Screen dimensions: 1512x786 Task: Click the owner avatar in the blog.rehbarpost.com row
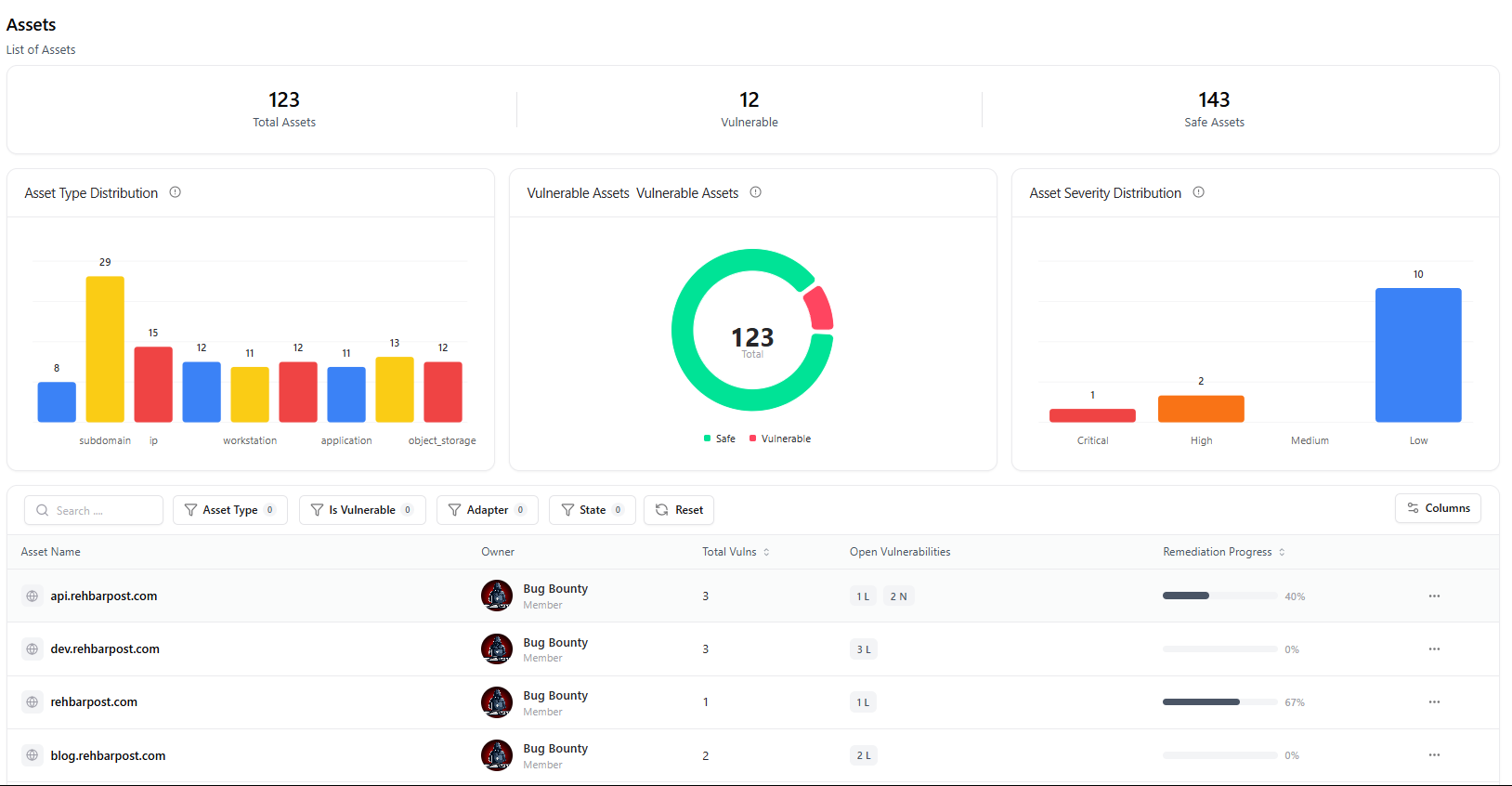point(497,755)
